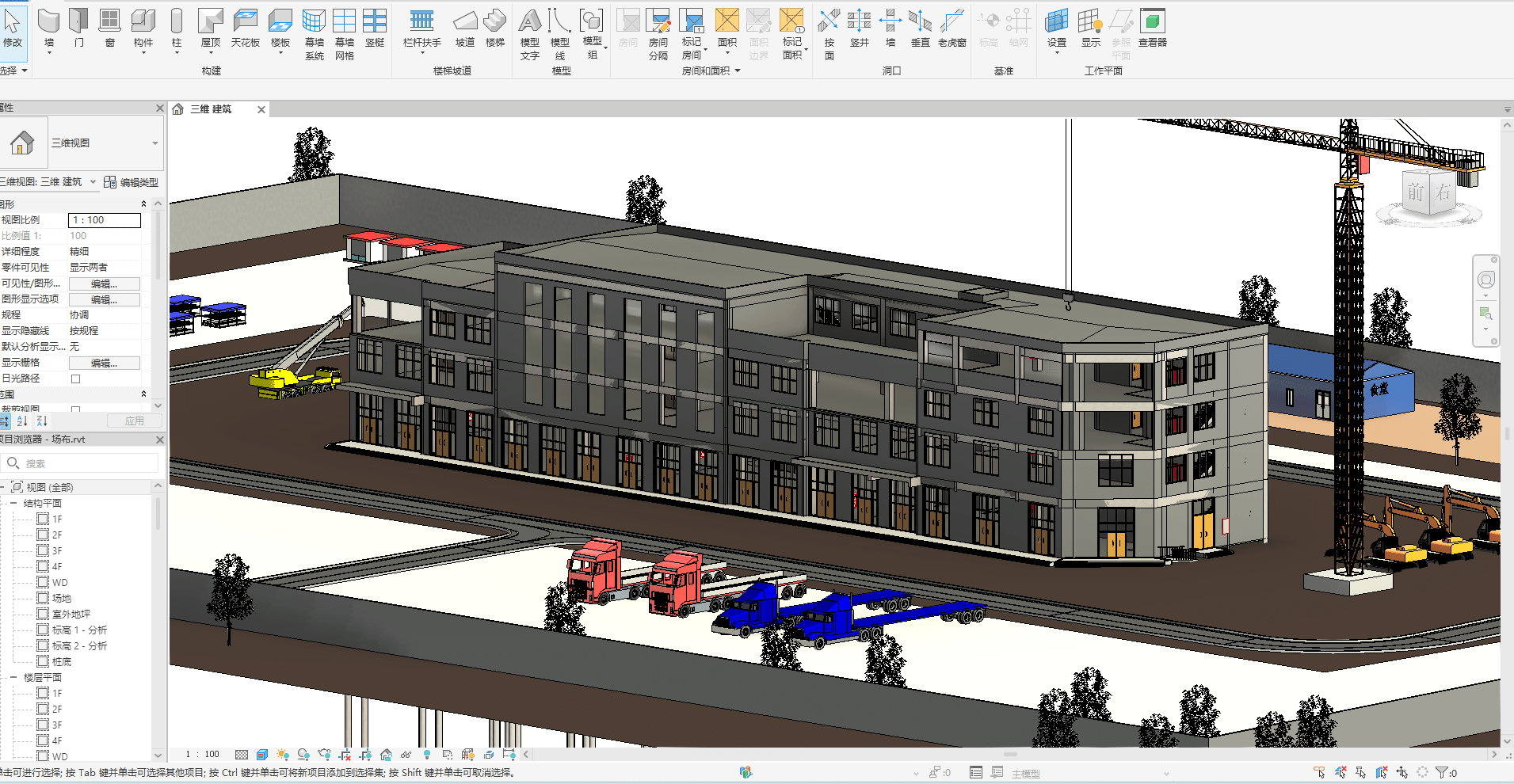
Task: Click 编辑 button for 图形显示选项
Action: pos(104,299)
